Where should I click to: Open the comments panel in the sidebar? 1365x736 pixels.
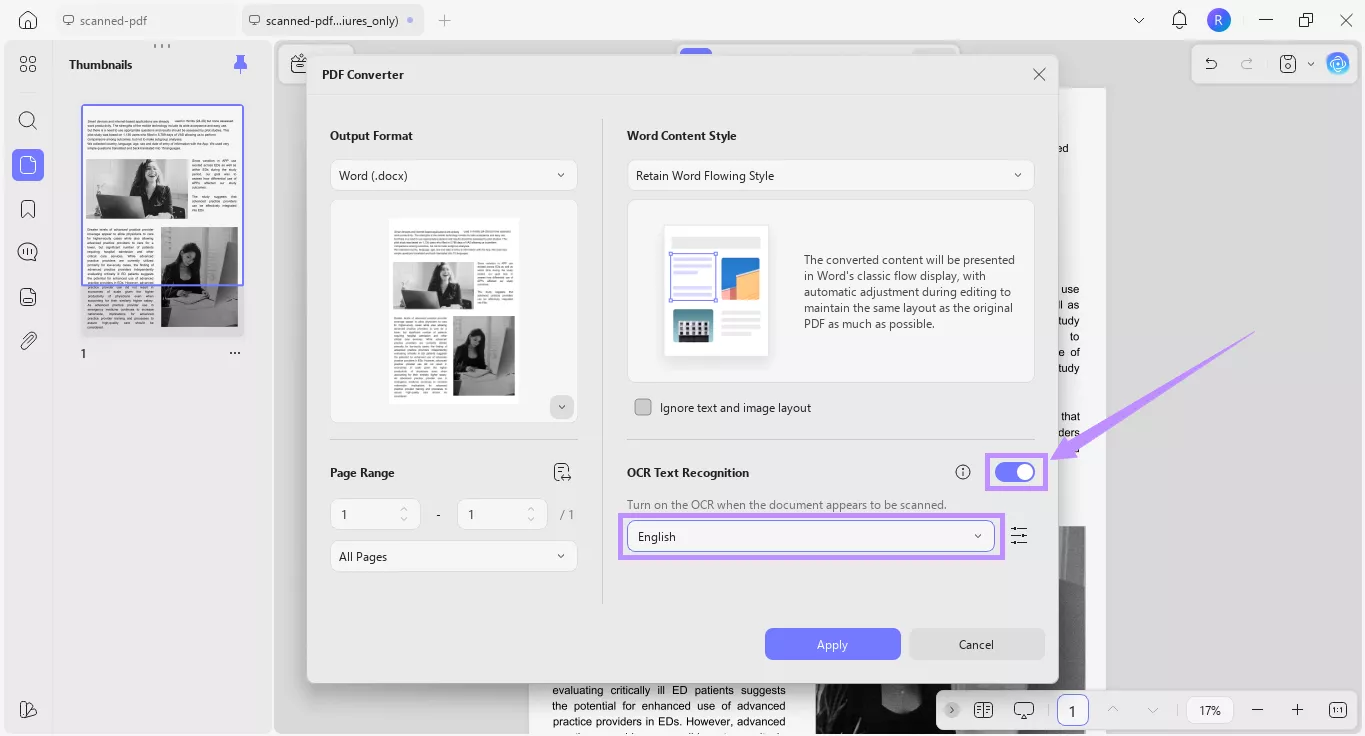pos(27,251)
